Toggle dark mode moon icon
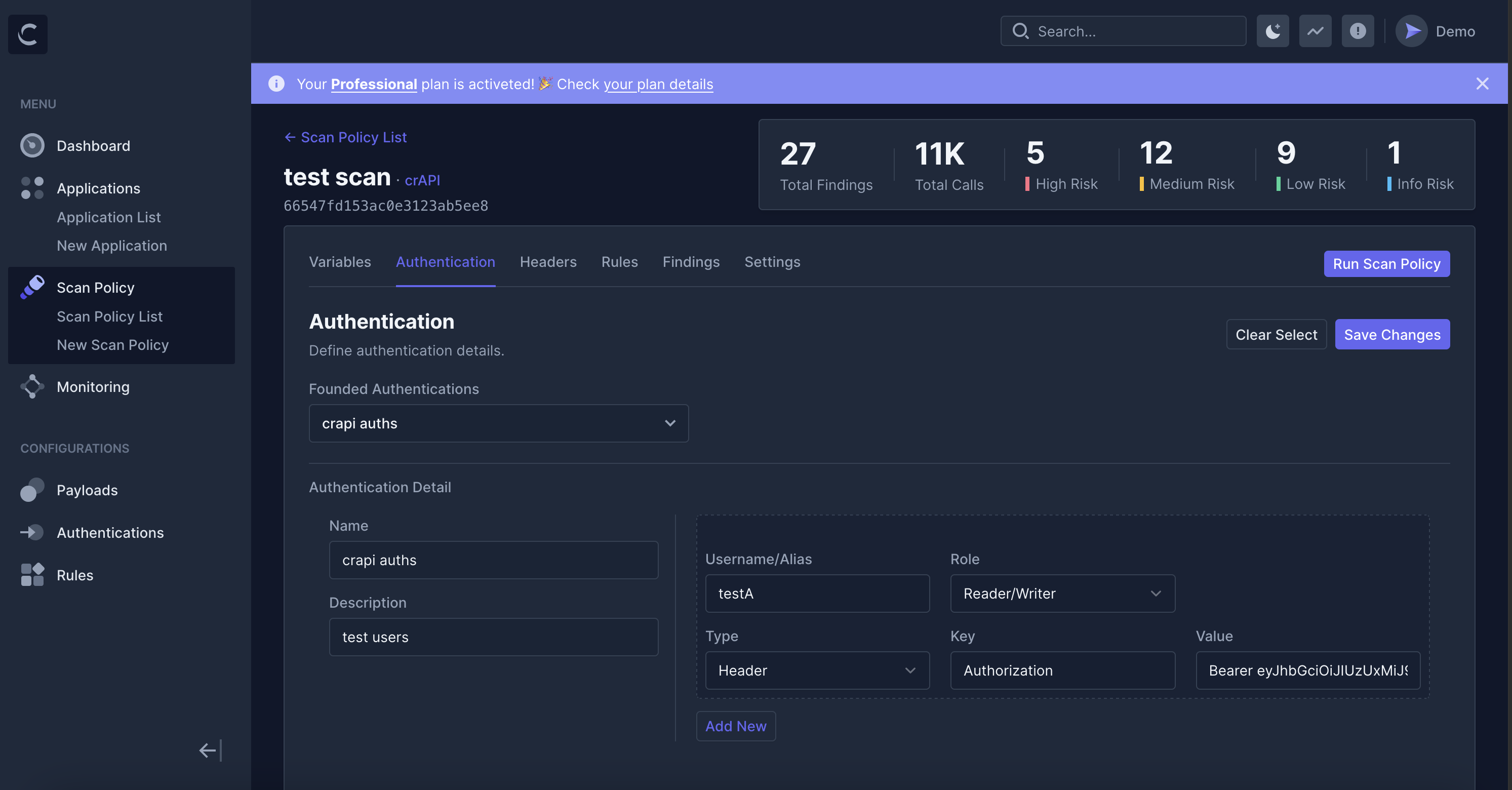Image resolution: width=1512 pixels, height=790 pixels. coord(1272,31)
